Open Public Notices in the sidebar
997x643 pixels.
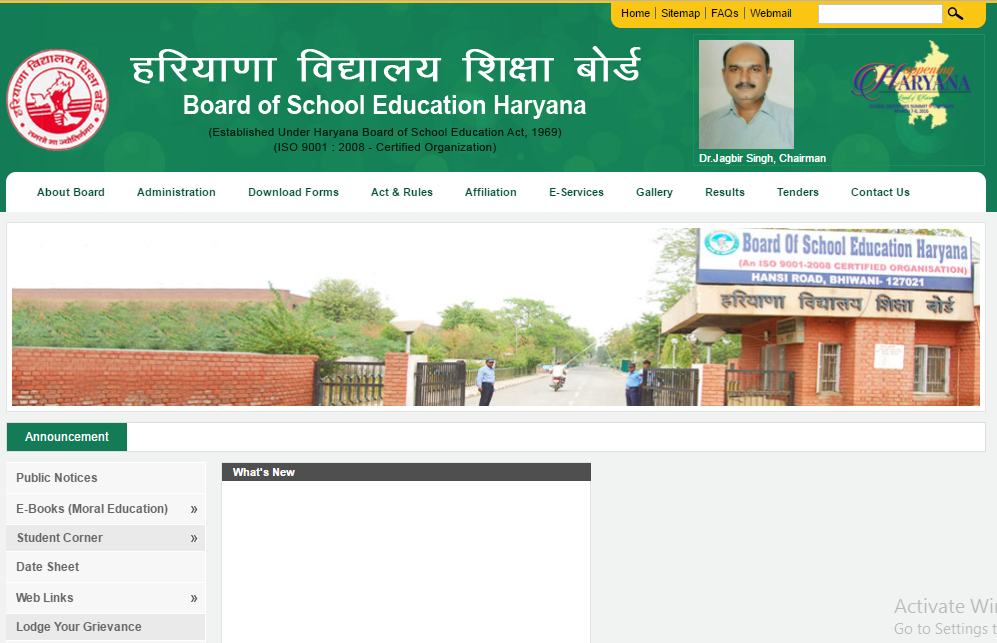[106, 478]
